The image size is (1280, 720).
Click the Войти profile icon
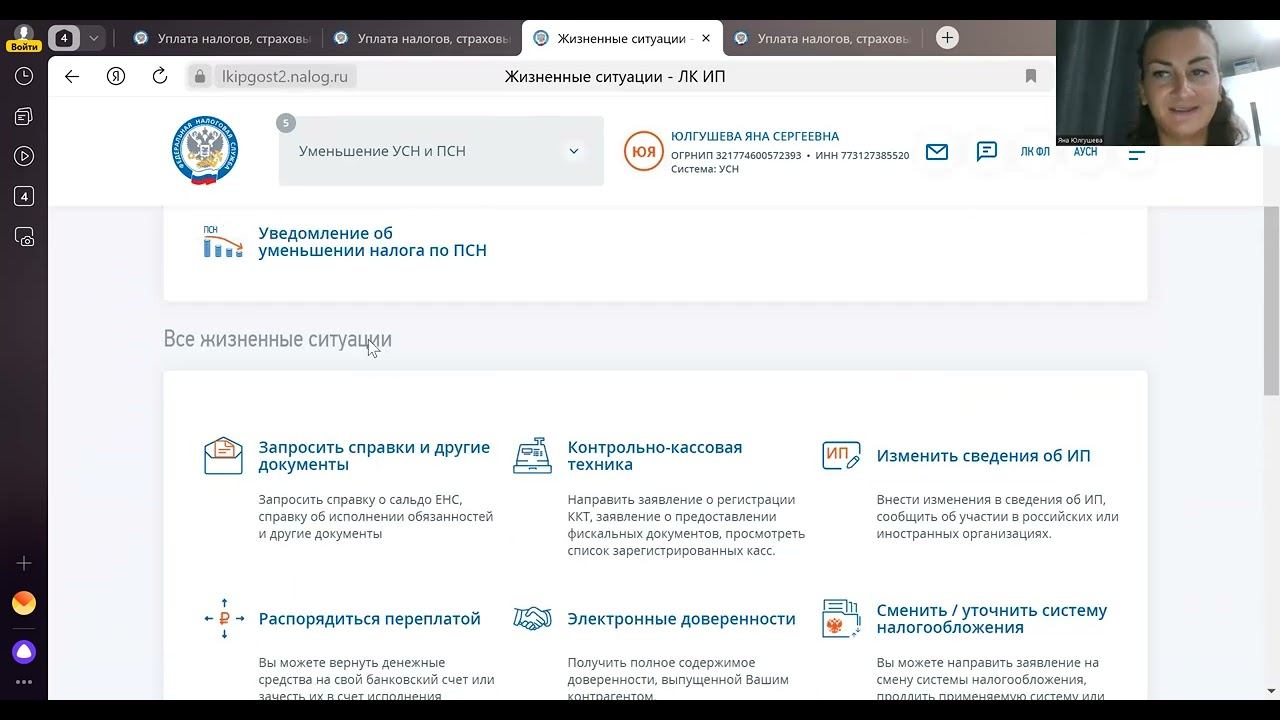click(24, 39)
